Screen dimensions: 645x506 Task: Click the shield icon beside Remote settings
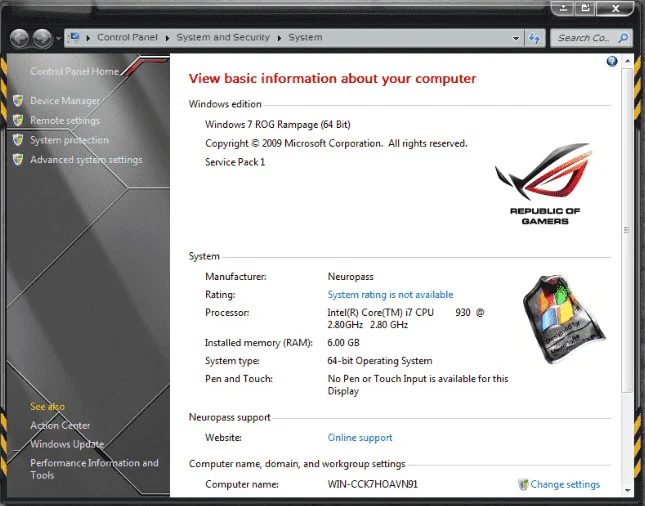tap(18, 120)
